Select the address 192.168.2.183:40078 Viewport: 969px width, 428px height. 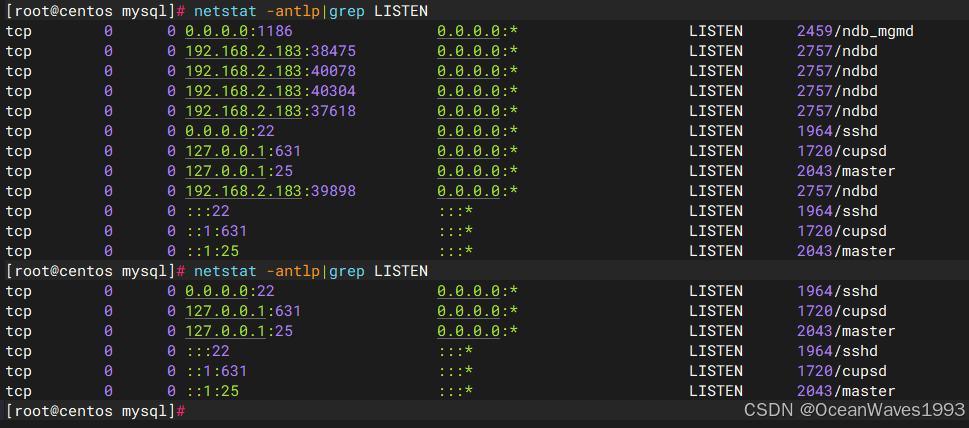click(x=270, y=71)
